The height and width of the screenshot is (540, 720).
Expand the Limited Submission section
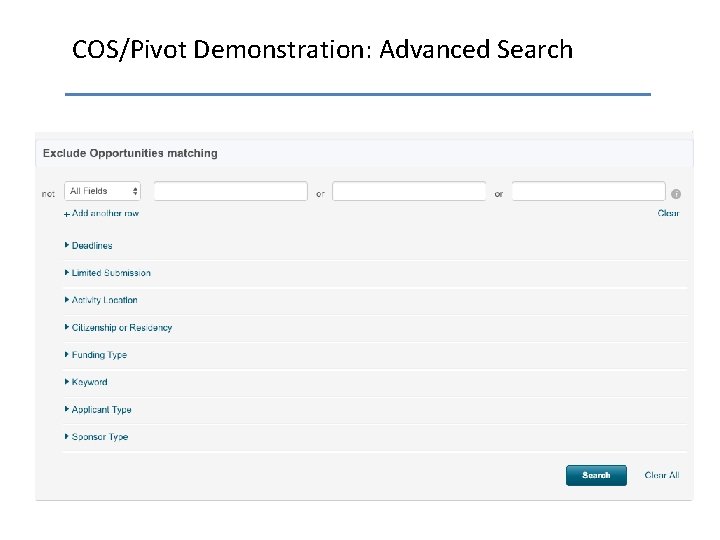108,273
